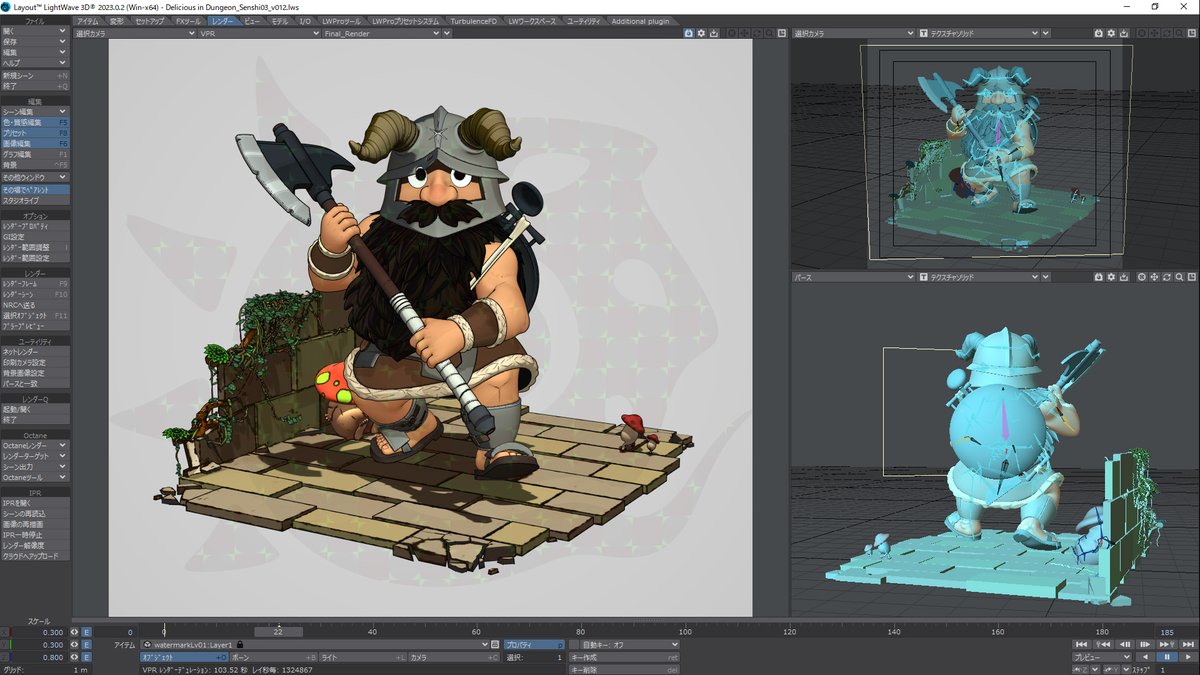Click the GI設定 button
This screenshot has height=675, width=1200.
pyautogui.click(x=35, y=236)
